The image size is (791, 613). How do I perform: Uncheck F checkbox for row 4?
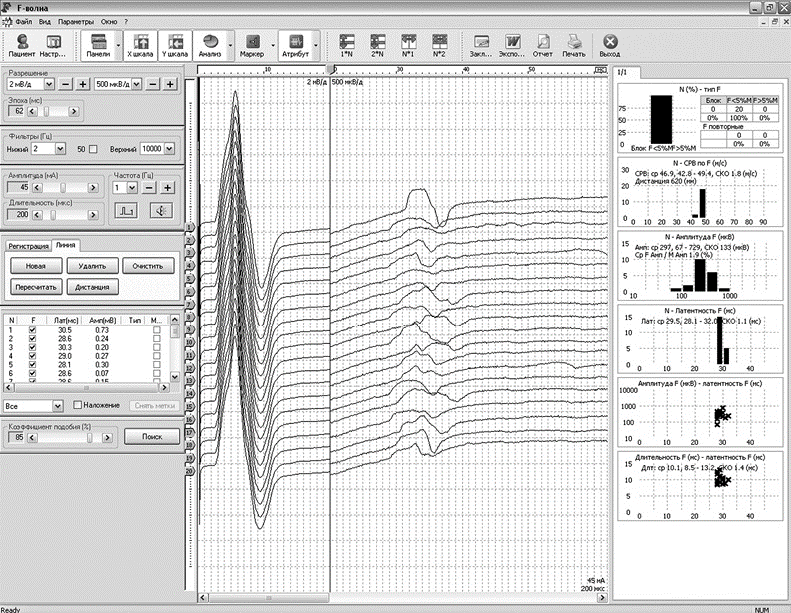tap(33, 356)
